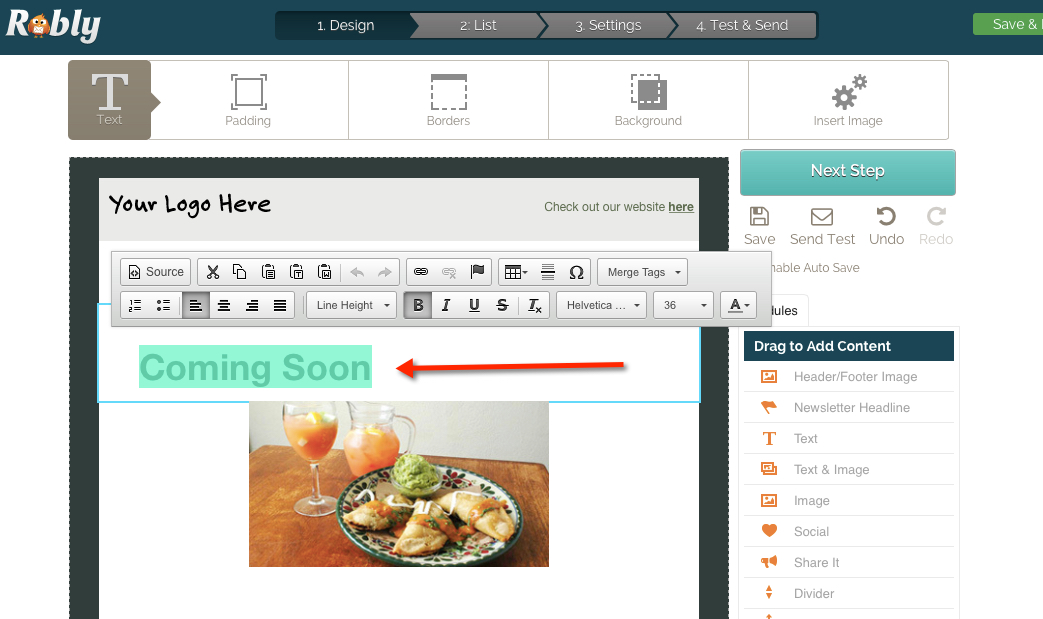
Task: Click the Next Step button
Action: [847, 171]
